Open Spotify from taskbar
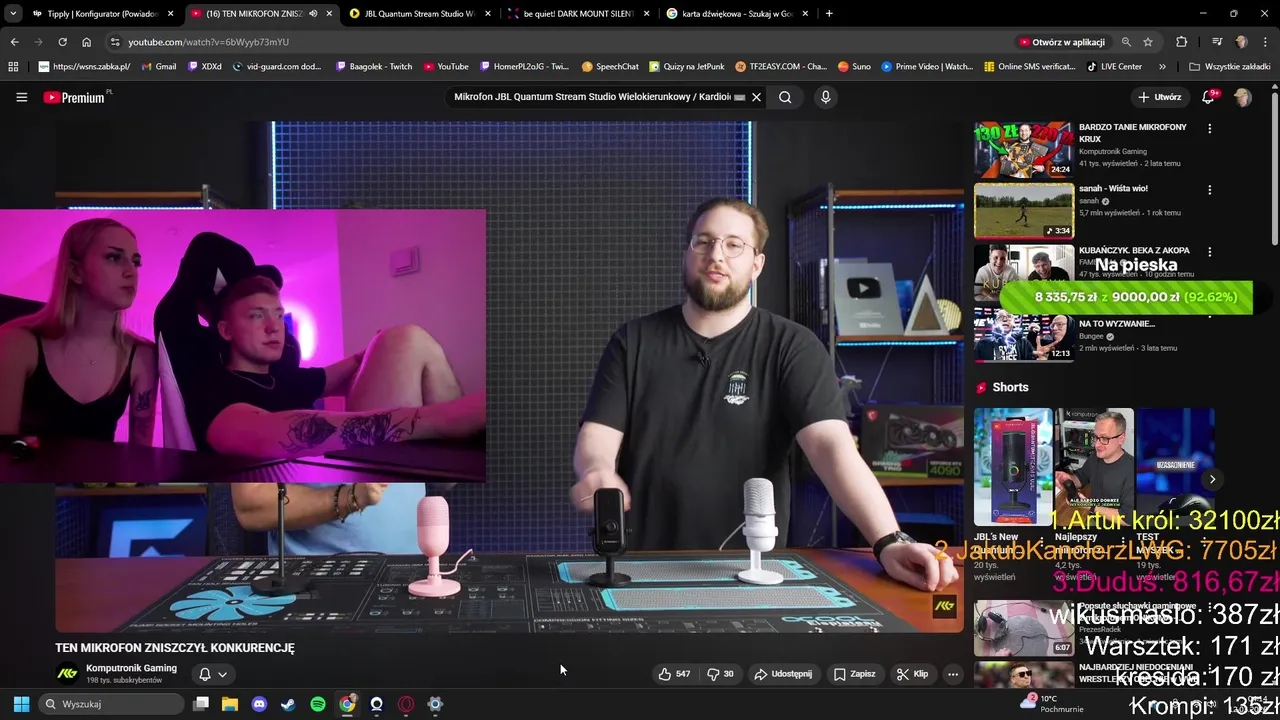1280x720 pixels. click(x=318, y=704)
